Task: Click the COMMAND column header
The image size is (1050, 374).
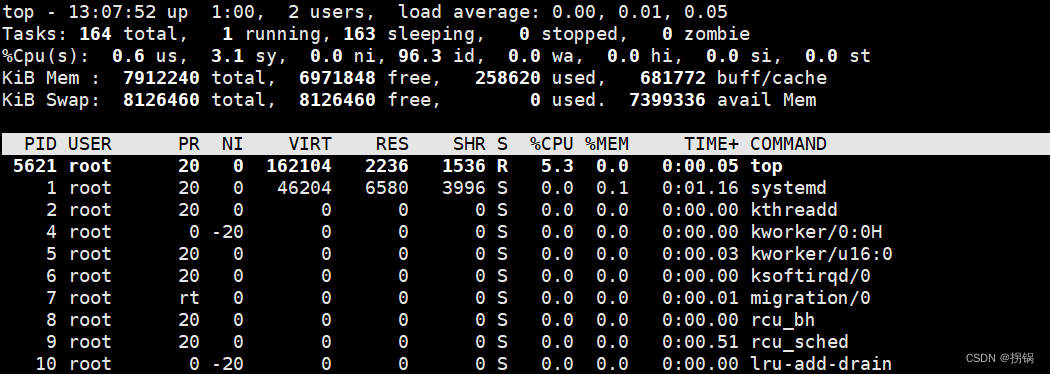Action: (x=788, y=144)
